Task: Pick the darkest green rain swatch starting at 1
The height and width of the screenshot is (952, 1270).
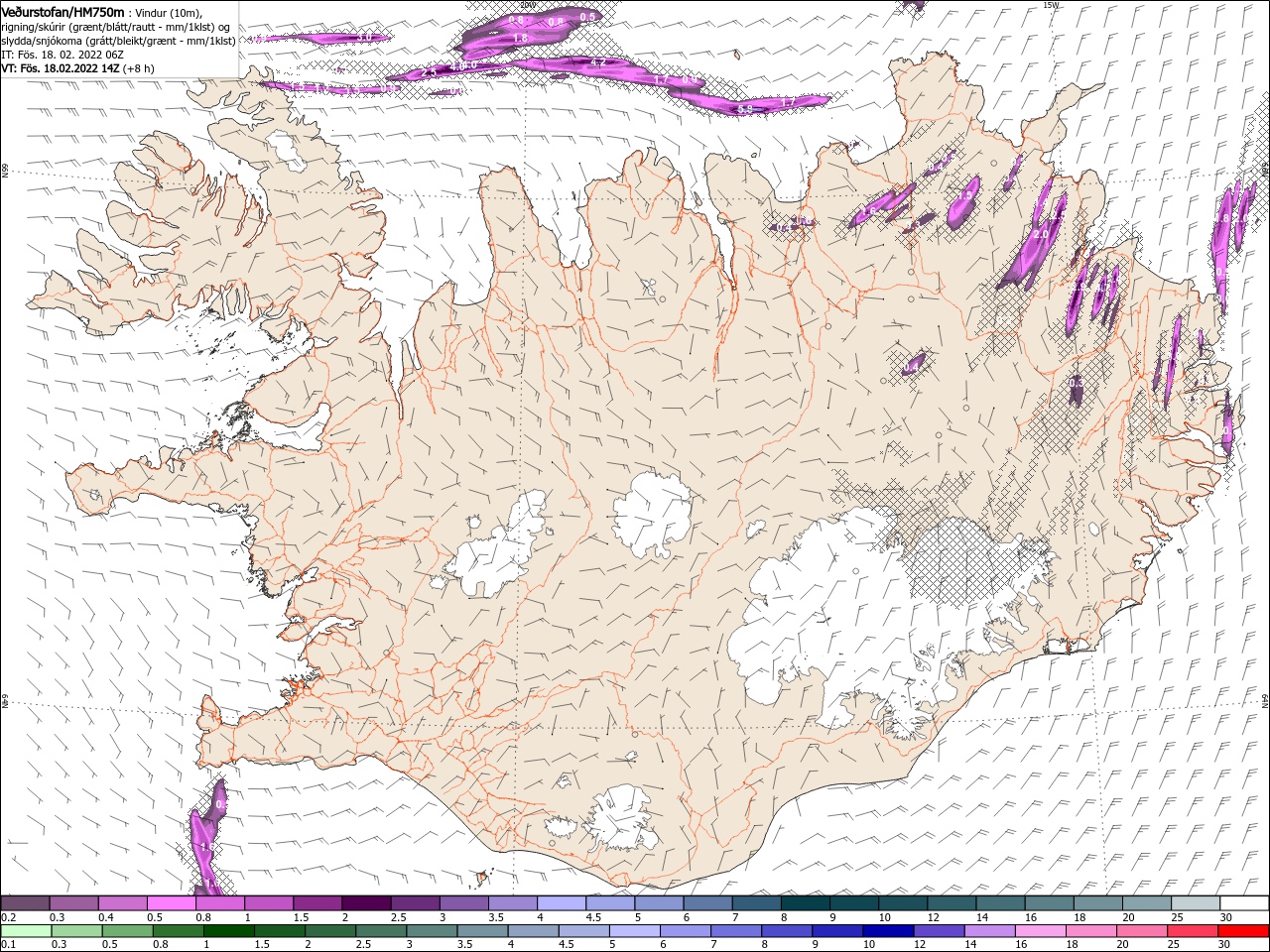Action: coord(228,931)
